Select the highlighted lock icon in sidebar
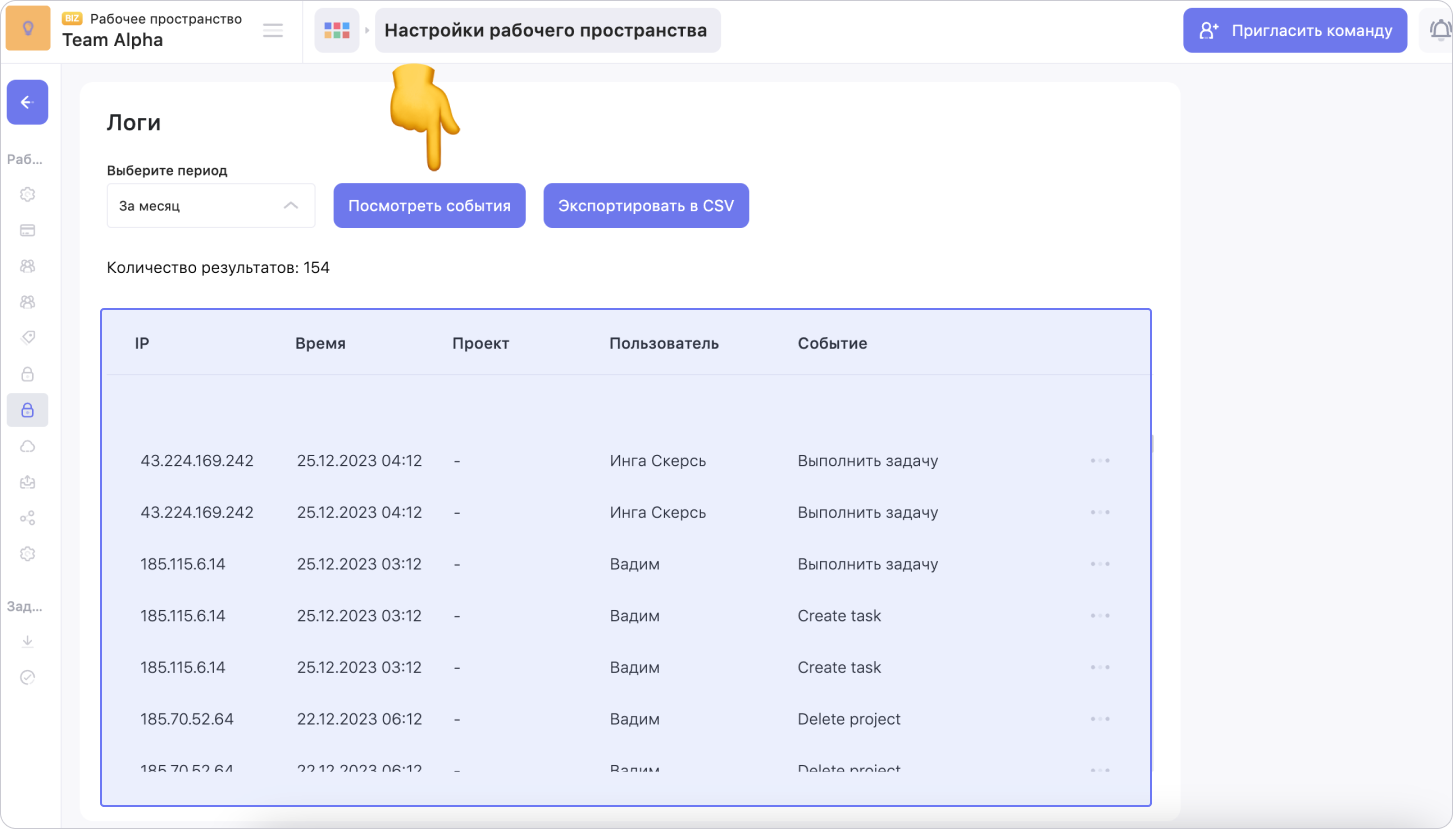 pyautogui.click(x=28, y=410)
